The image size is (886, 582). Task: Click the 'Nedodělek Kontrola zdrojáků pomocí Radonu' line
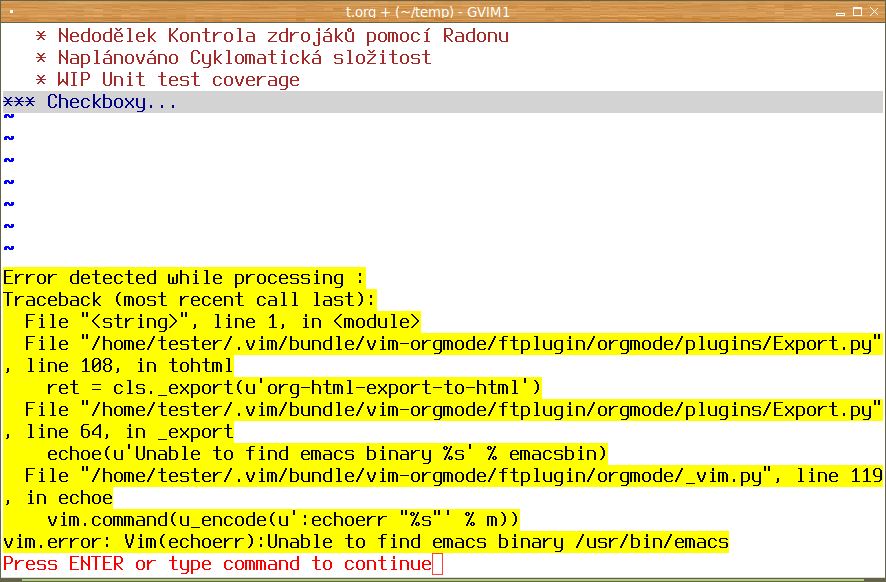coord(272,36)
